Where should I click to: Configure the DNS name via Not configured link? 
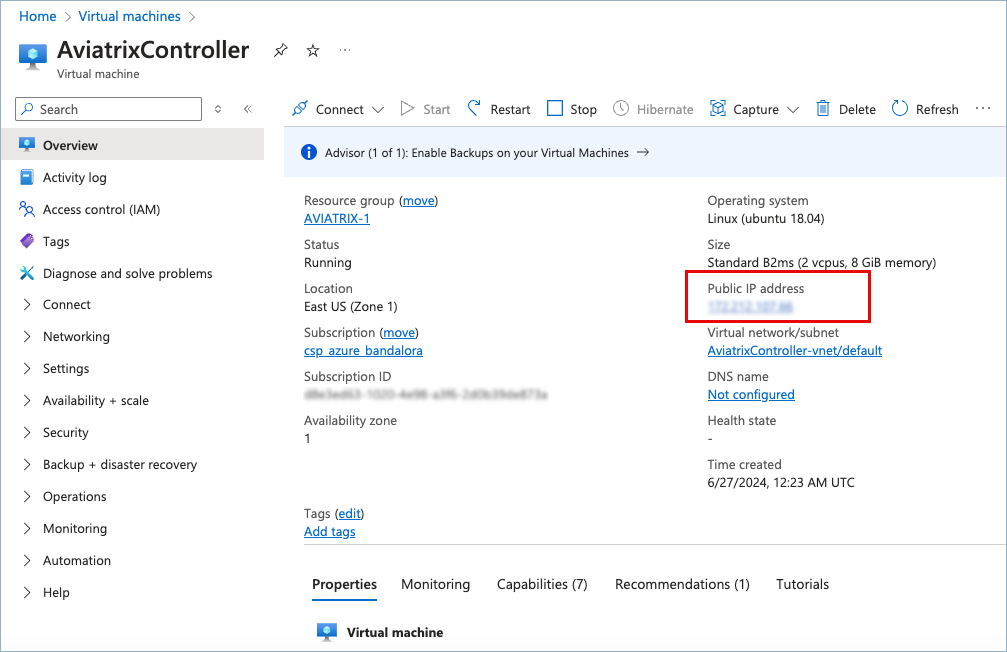pos(750,394)
